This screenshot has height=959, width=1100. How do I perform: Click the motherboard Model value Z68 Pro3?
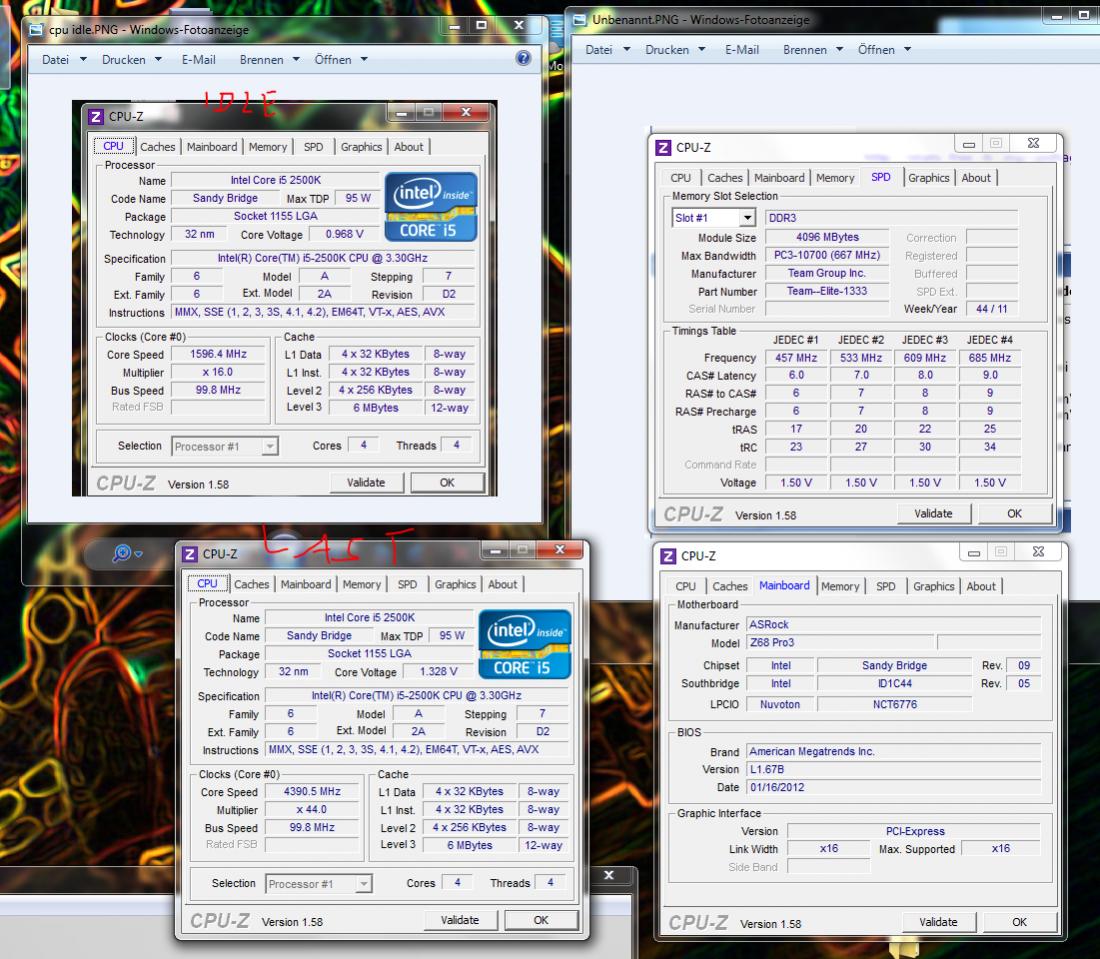[841, 643]
